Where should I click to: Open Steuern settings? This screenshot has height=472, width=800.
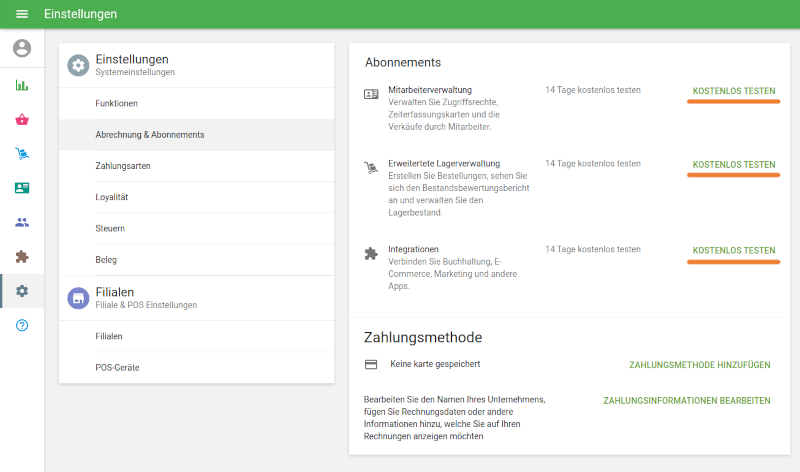[x=196, y=229]
